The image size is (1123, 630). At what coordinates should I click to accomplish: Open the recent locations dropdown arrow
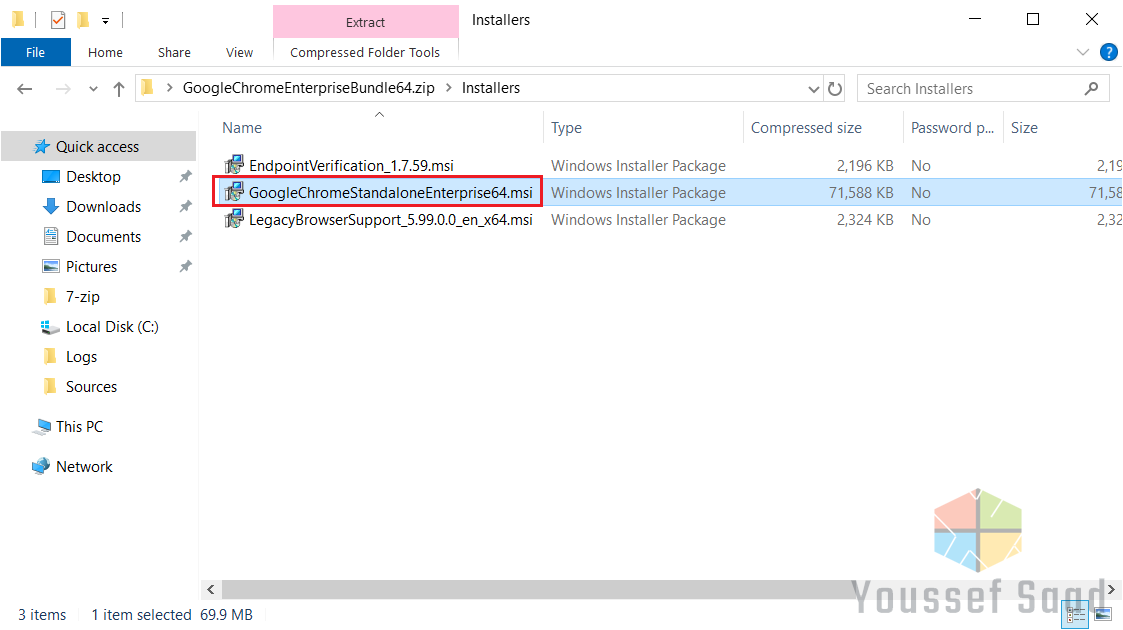click(93, 89)
